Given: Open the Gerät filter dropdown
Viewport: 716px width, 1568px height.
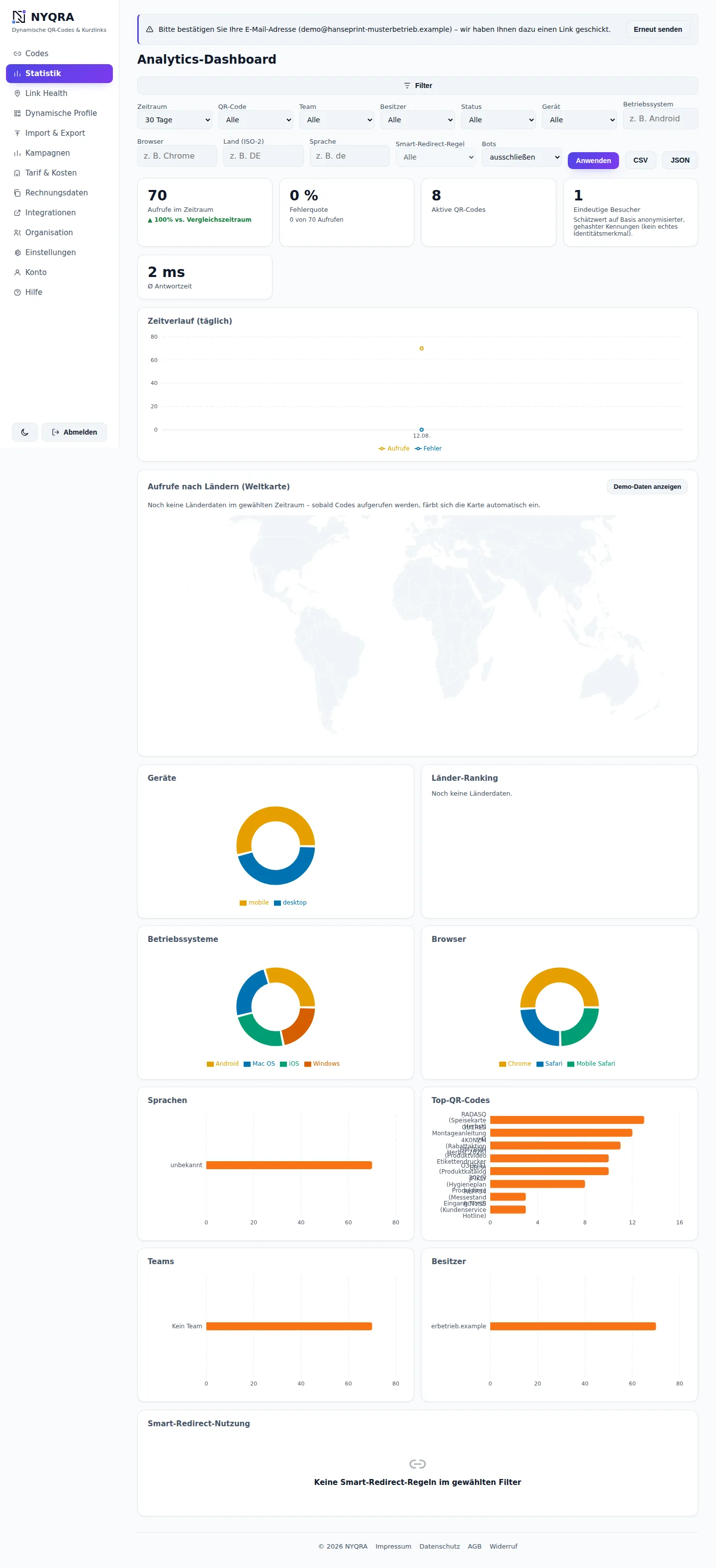Looking at the screenshot, I should [x=580, y=120].
